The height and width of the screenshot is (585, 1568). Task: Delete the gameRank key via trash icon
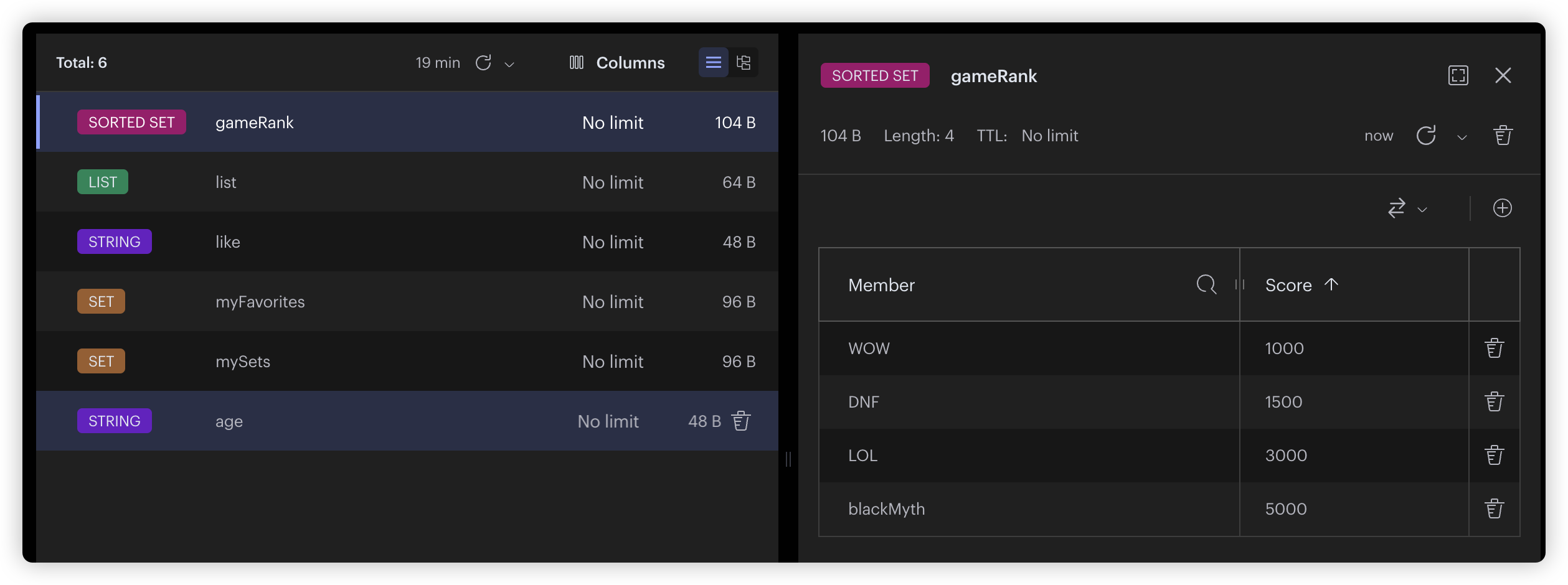tap(1503, 136)
